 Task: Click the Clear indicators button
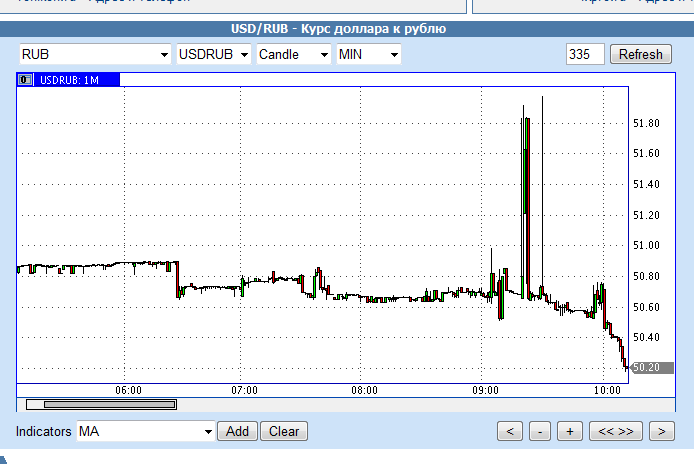coord(284,431)
